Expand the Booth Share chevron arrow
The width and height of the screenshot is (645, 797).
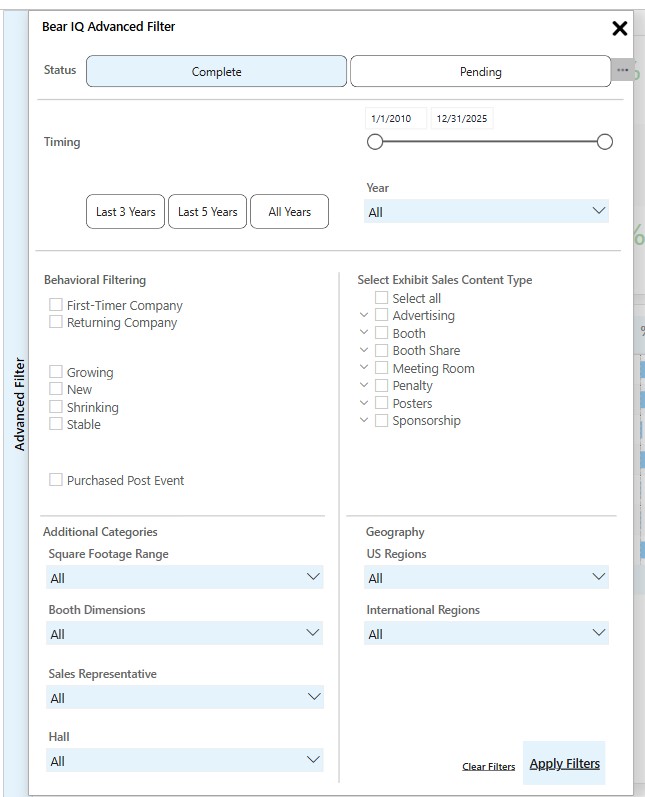click(364, 351)
